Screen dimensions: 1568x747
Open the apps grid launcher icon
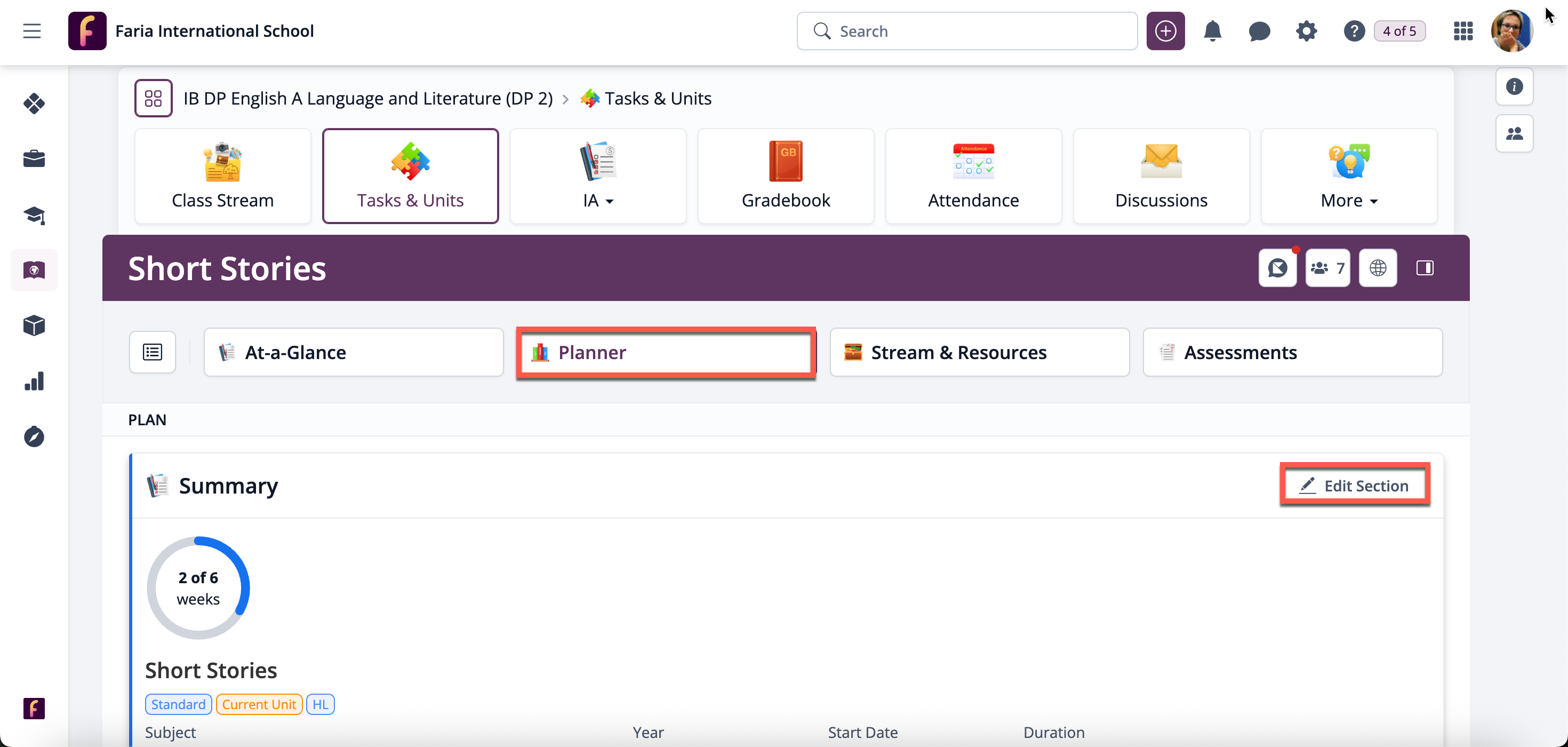click(x=1463, y=31)
